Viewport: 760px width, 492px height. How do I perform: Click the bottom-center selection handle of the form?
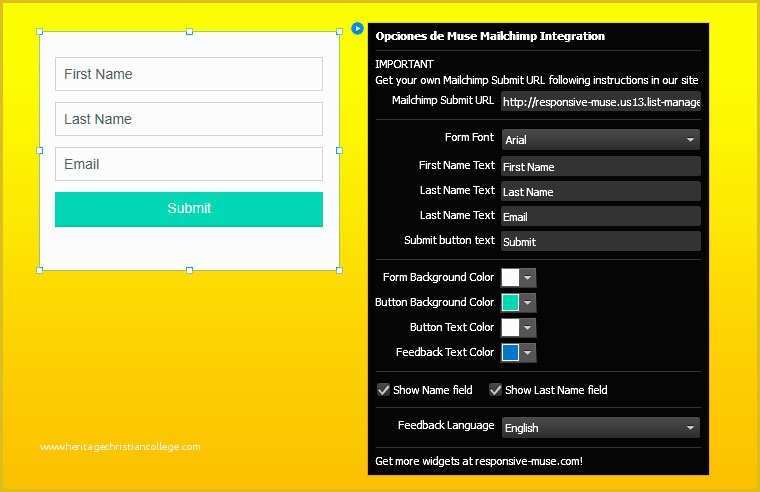(190, 270)
